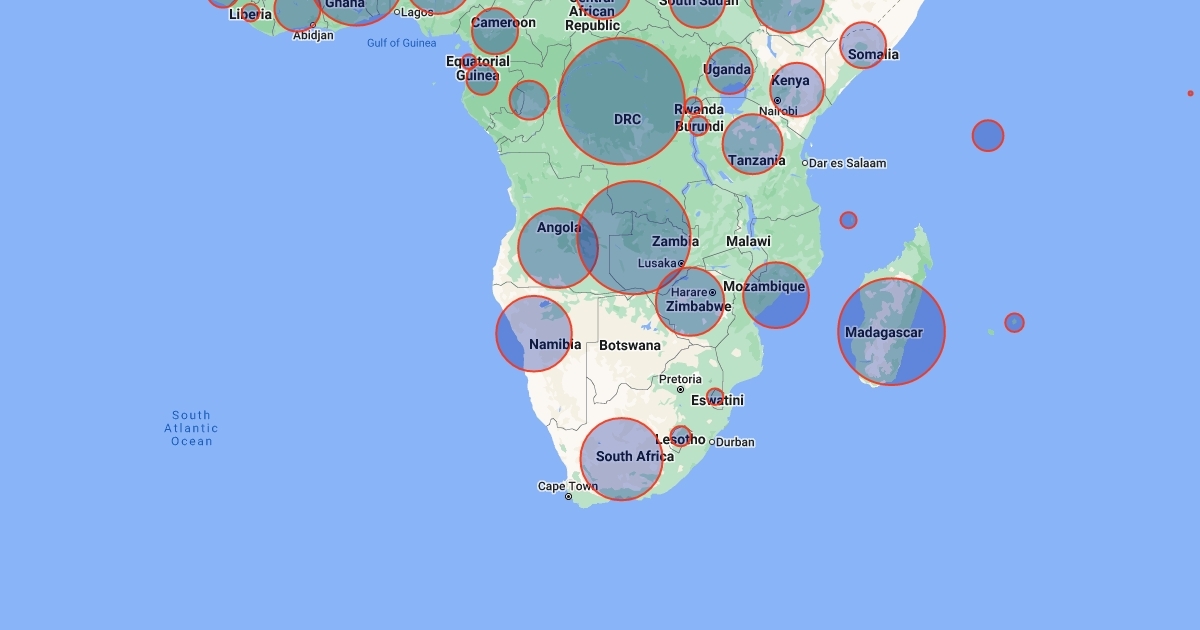Select the Tanzania circle marker

pos(753,144)
